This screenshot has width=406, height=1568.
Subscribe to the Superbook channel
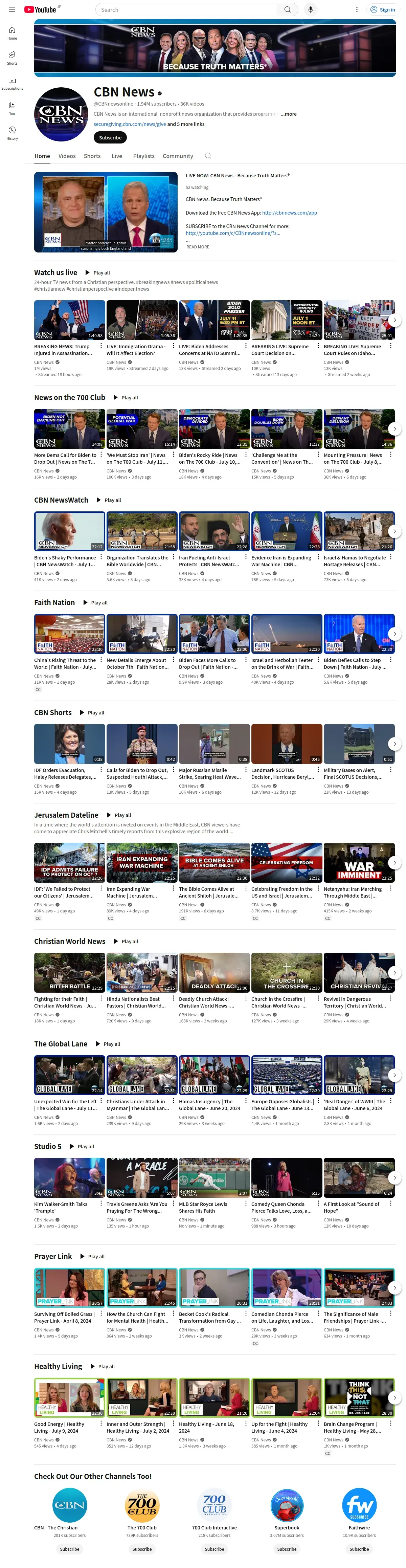(x=287, y=1549)
